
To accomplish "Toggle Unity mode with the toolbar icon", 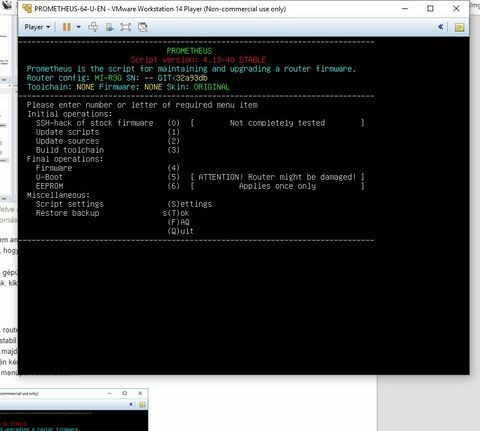I will [x=143, y=27].
